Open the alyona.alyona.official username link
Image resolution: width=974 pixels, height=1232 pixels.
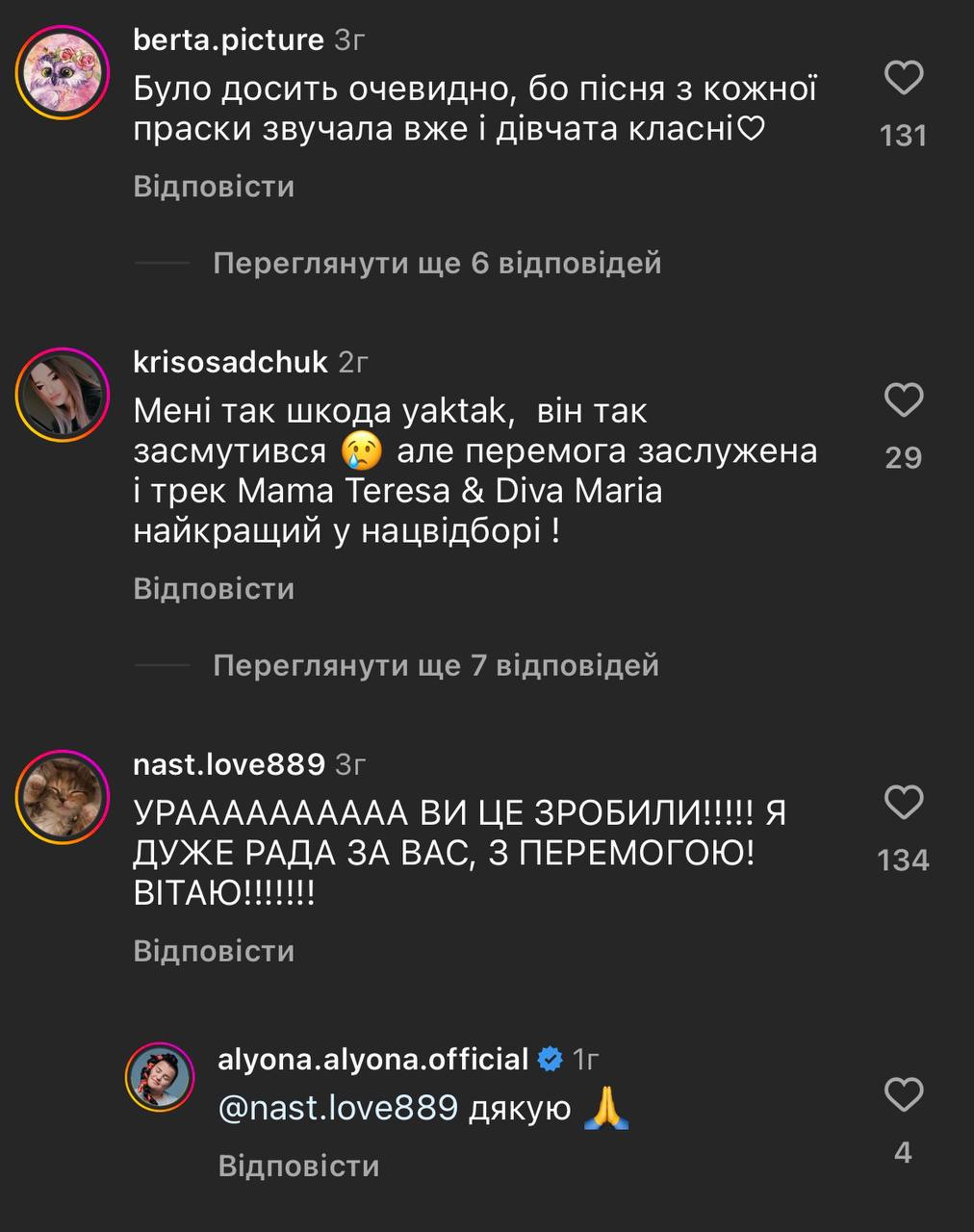(373, 1059)
